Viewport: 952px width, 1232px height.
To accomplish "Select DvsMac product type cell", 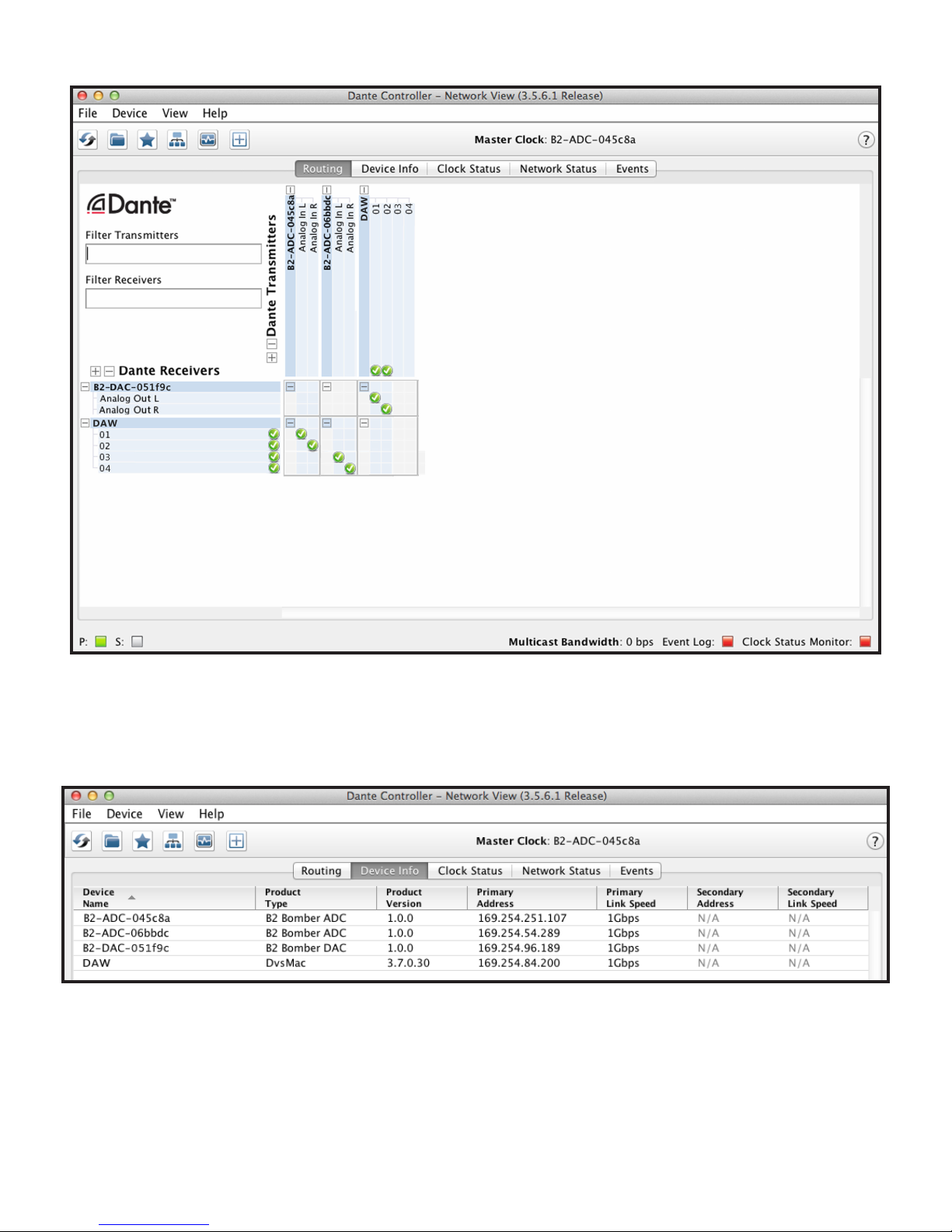I will pos(286,963).
